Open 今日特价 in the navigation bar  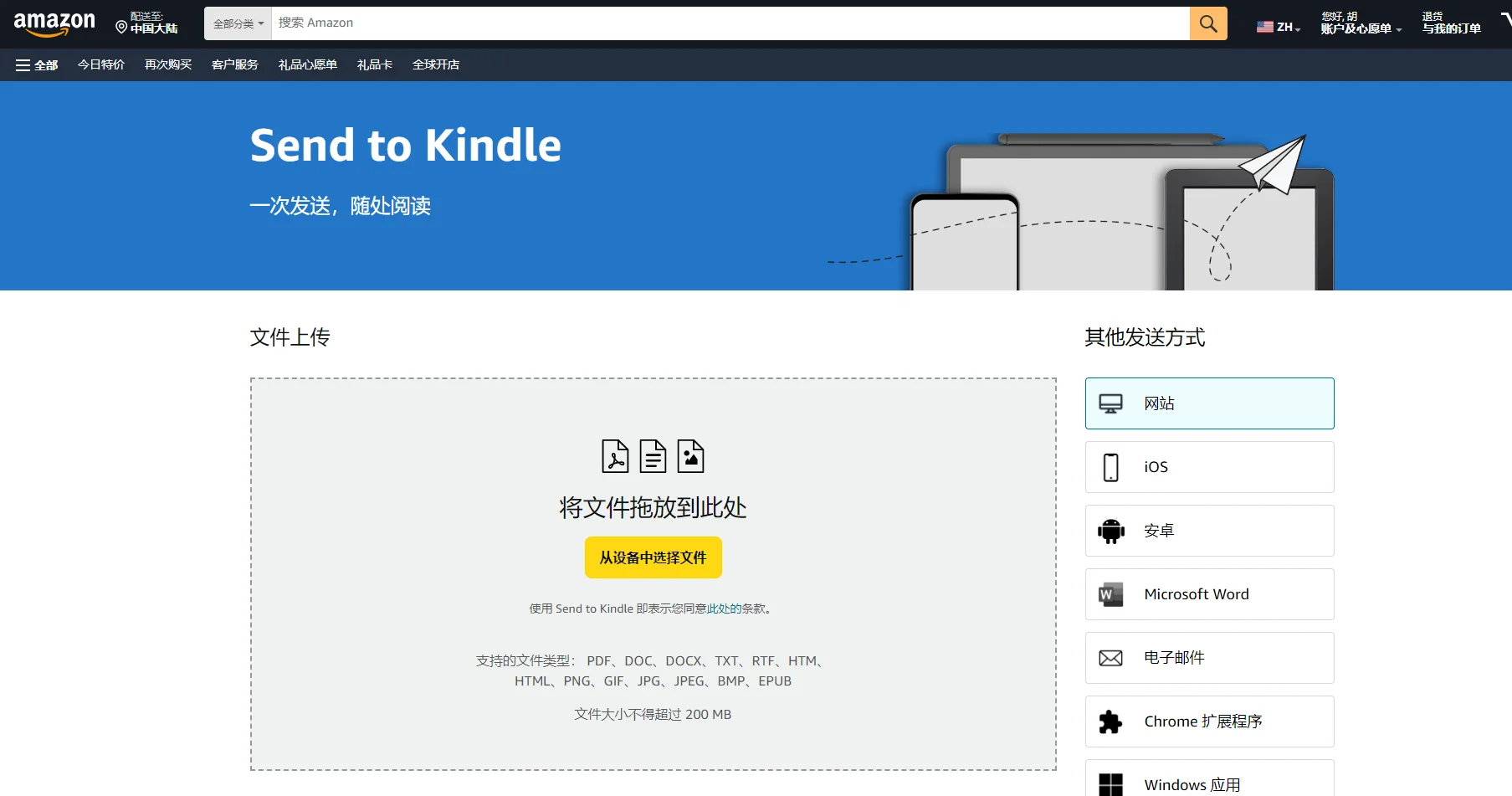[101, 64]
